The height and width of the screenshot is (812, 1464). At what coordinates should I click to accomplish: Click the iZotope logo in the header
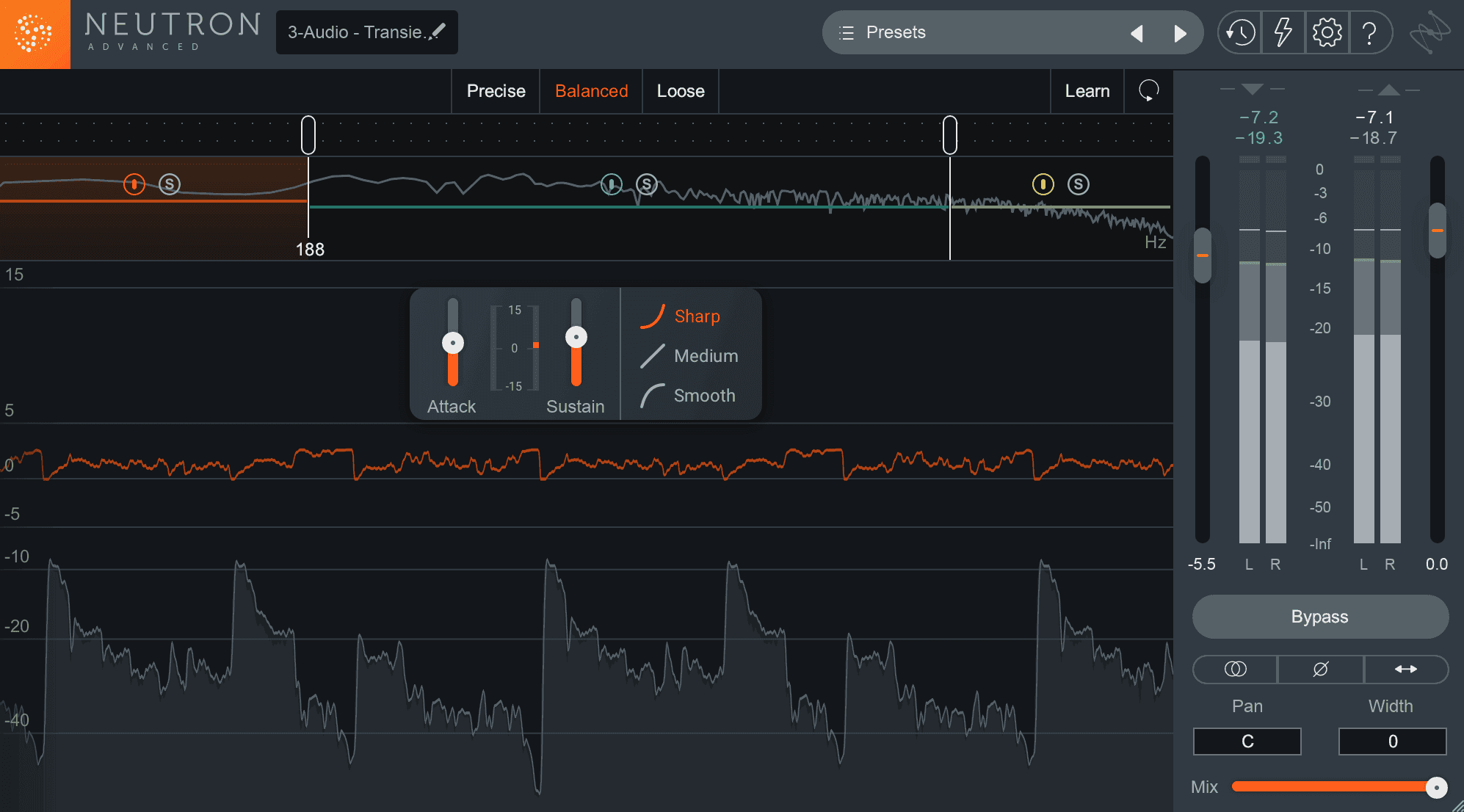coord(1429,32)
